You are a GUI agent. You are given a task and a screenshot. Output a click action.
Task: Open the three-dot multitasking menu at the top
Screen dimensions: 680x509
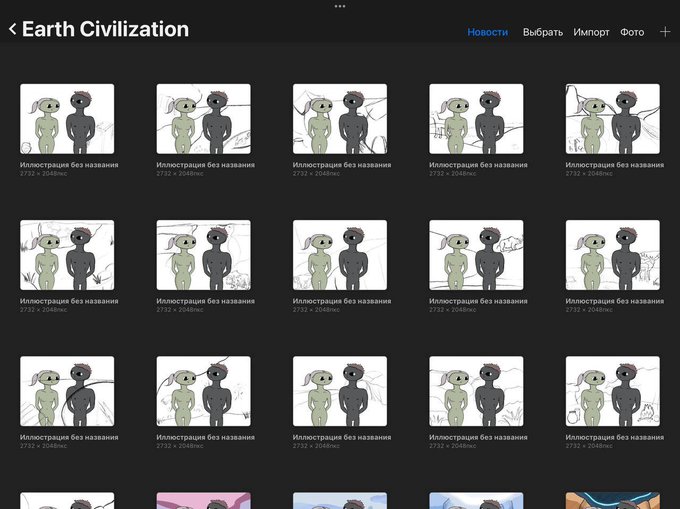340,6
